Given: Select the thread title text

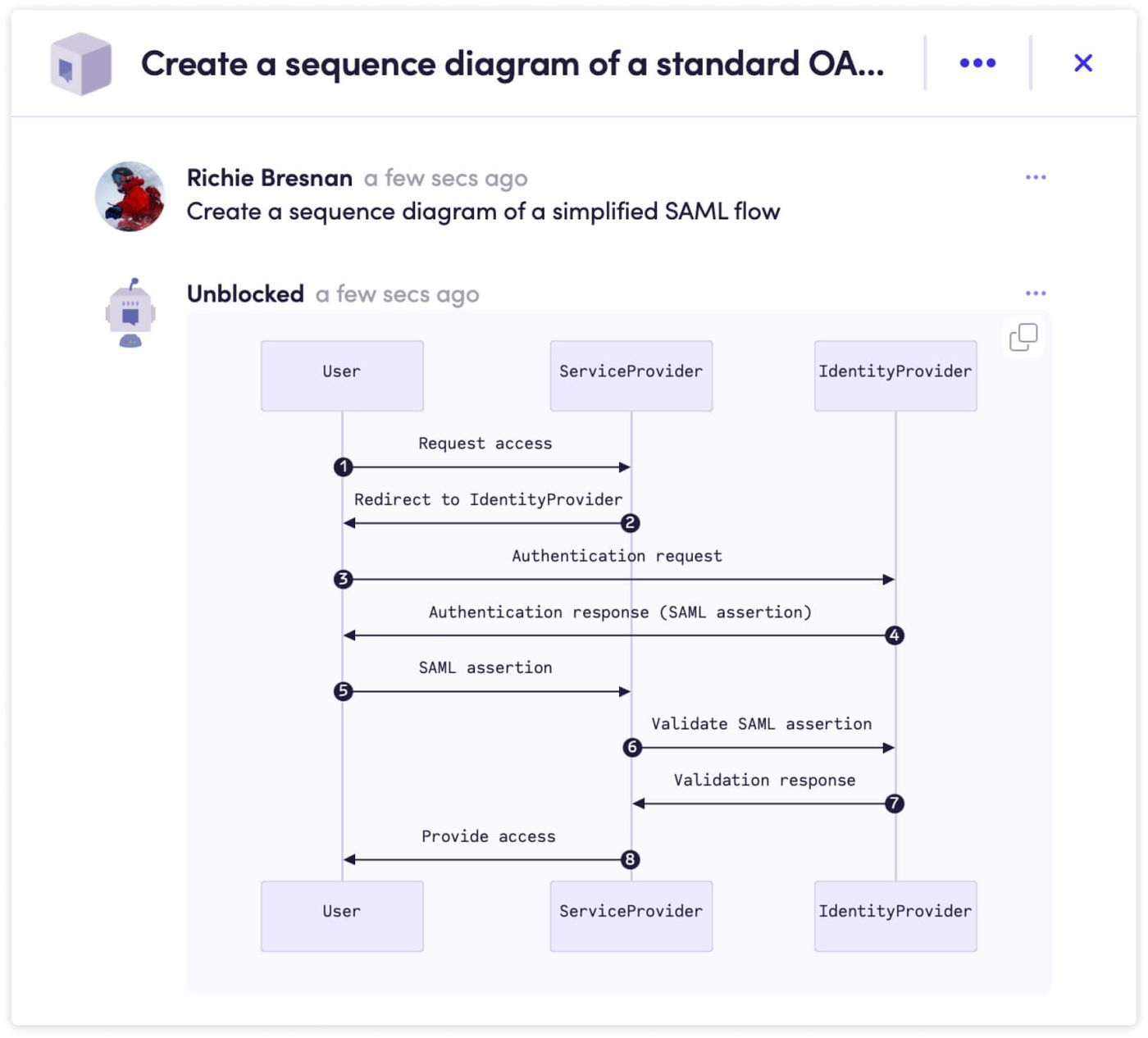Looking at the screenshot, I should (x=512, y=64).
